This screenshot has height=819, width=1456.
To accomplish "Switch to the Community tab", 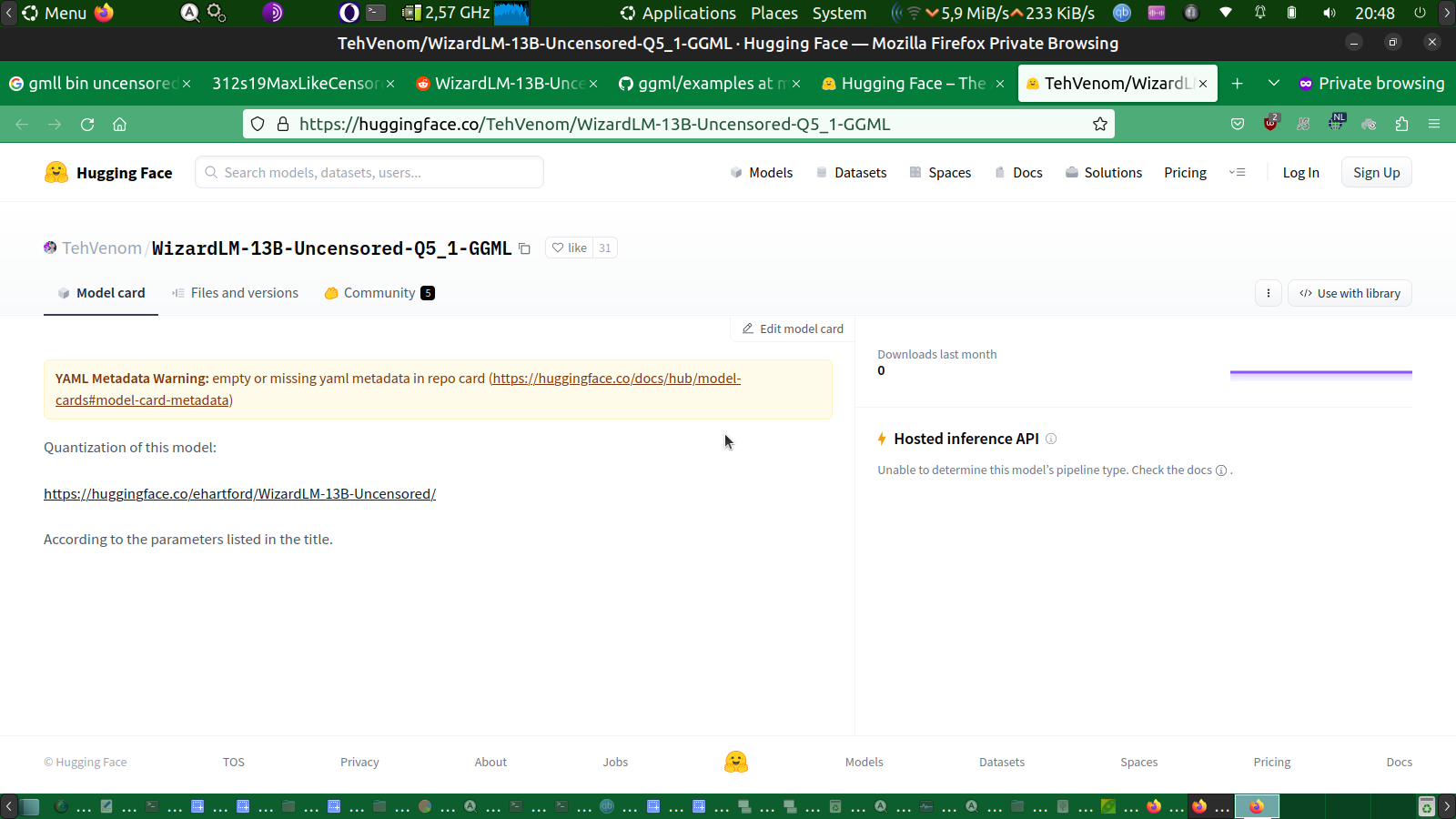I will (379, 293).
